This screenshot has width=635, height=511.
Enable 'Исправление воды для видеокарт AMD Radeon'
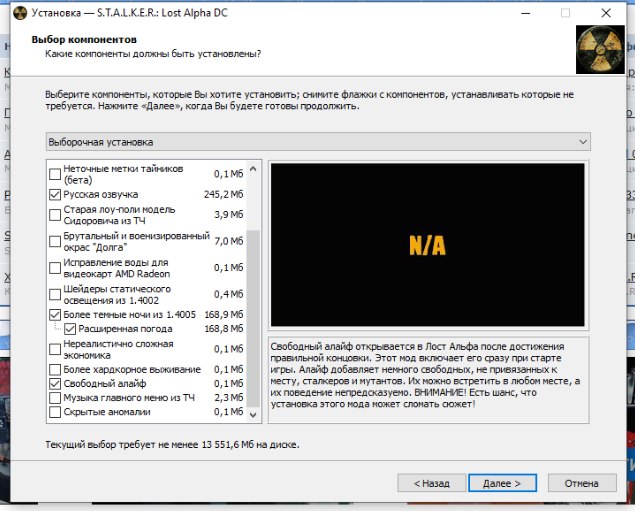point(55,268)
